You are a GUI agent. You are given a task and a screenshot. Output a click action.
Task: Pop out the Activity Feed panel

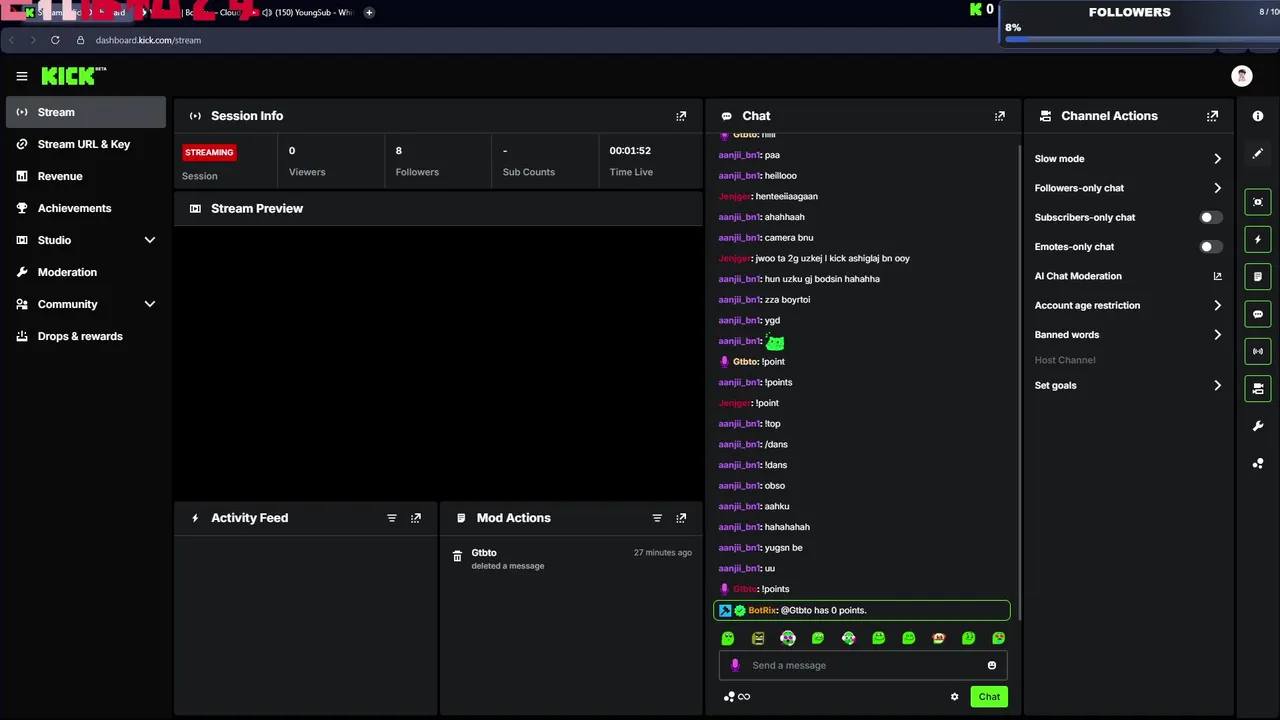click(x=416, y=518)
